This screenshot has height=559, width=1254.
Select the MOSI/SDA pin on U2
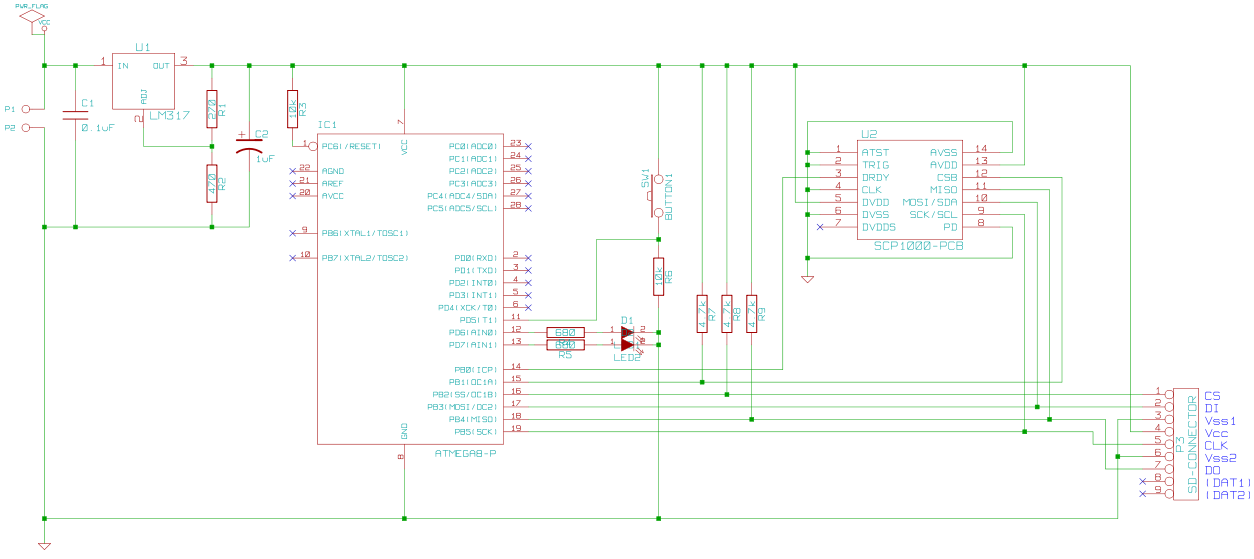930,201
